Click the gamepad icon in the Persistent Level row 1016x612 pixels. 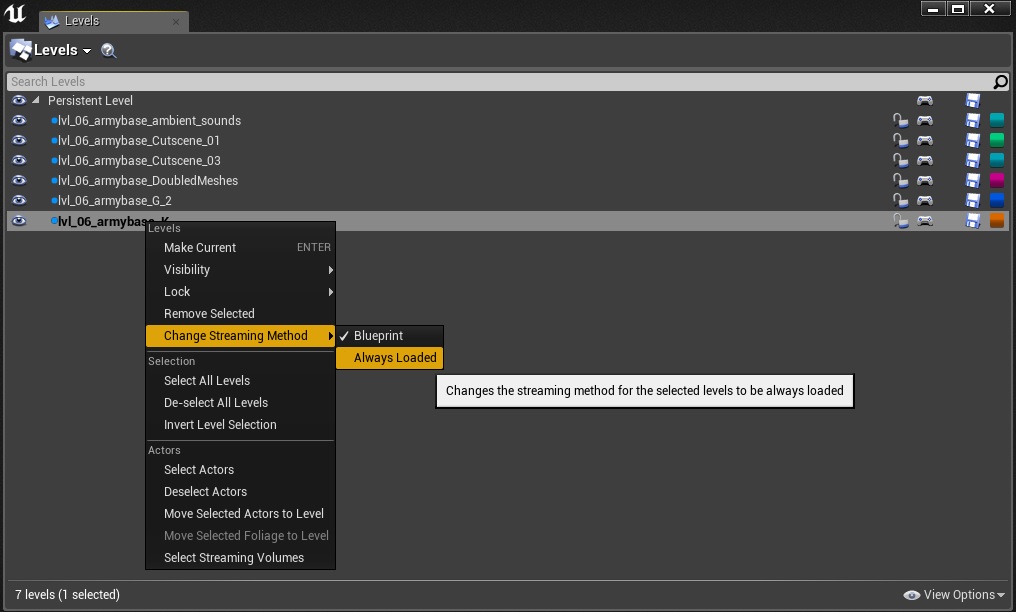[x=925, y=101]
